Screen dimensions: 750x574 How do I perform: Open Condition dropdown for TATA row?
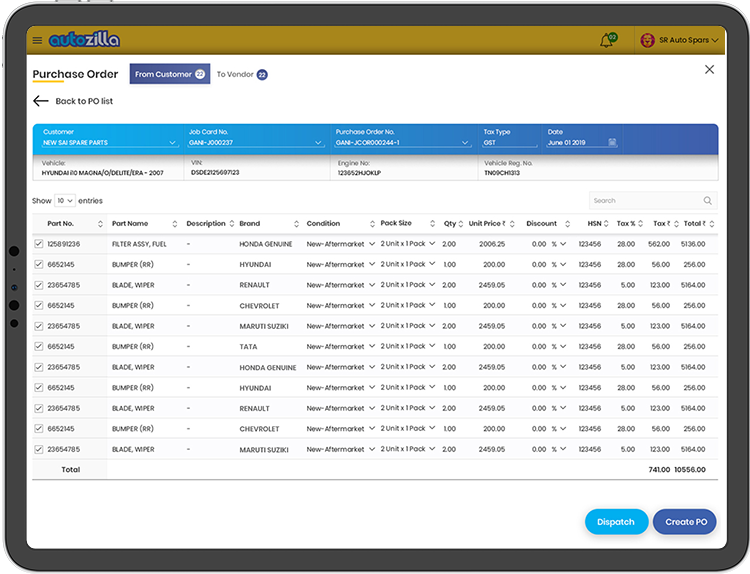tap(372, 346)
